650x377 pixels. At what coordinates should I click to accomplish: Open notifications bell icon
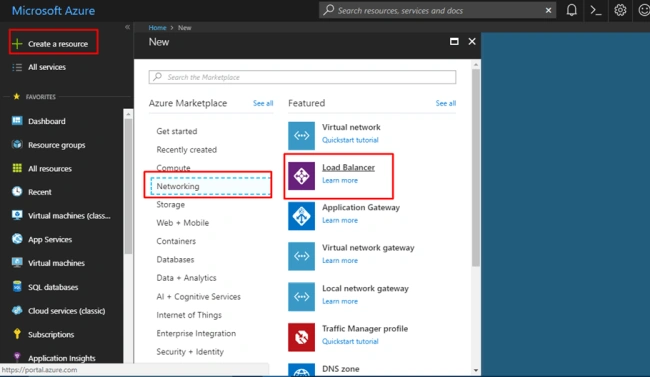click(x=572, y=10)
